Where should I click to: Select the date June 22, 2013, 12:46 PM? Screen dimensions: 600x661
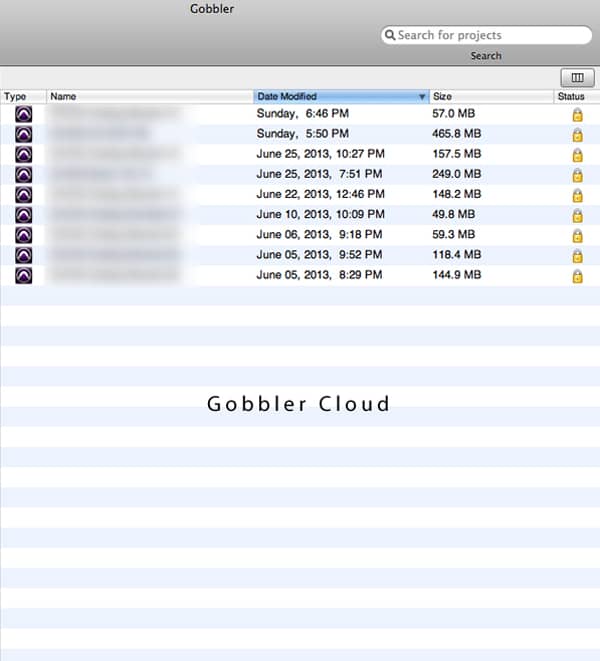[320, 194]
